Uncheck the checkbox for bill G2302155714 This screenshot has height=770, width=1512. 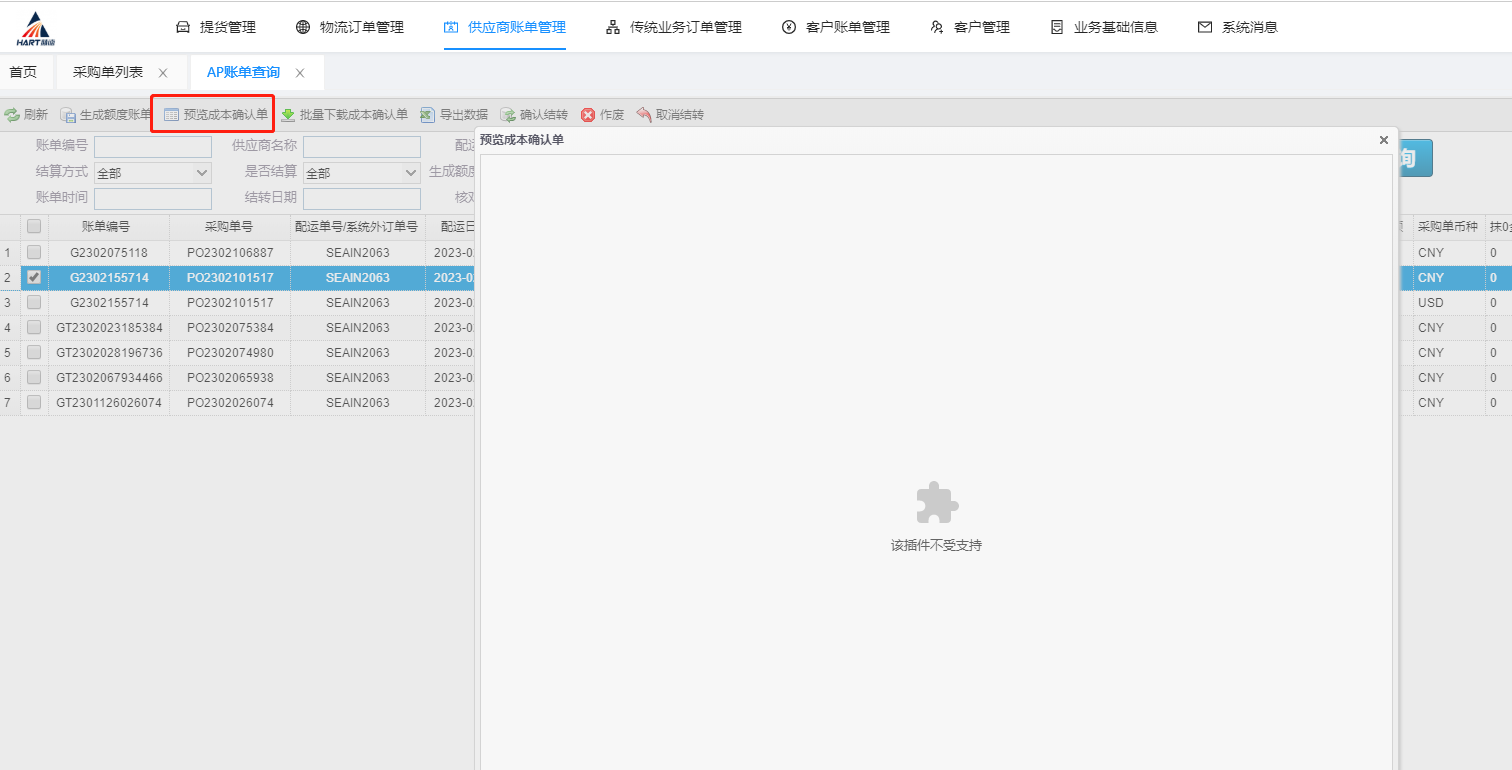(x=33, y=277)
